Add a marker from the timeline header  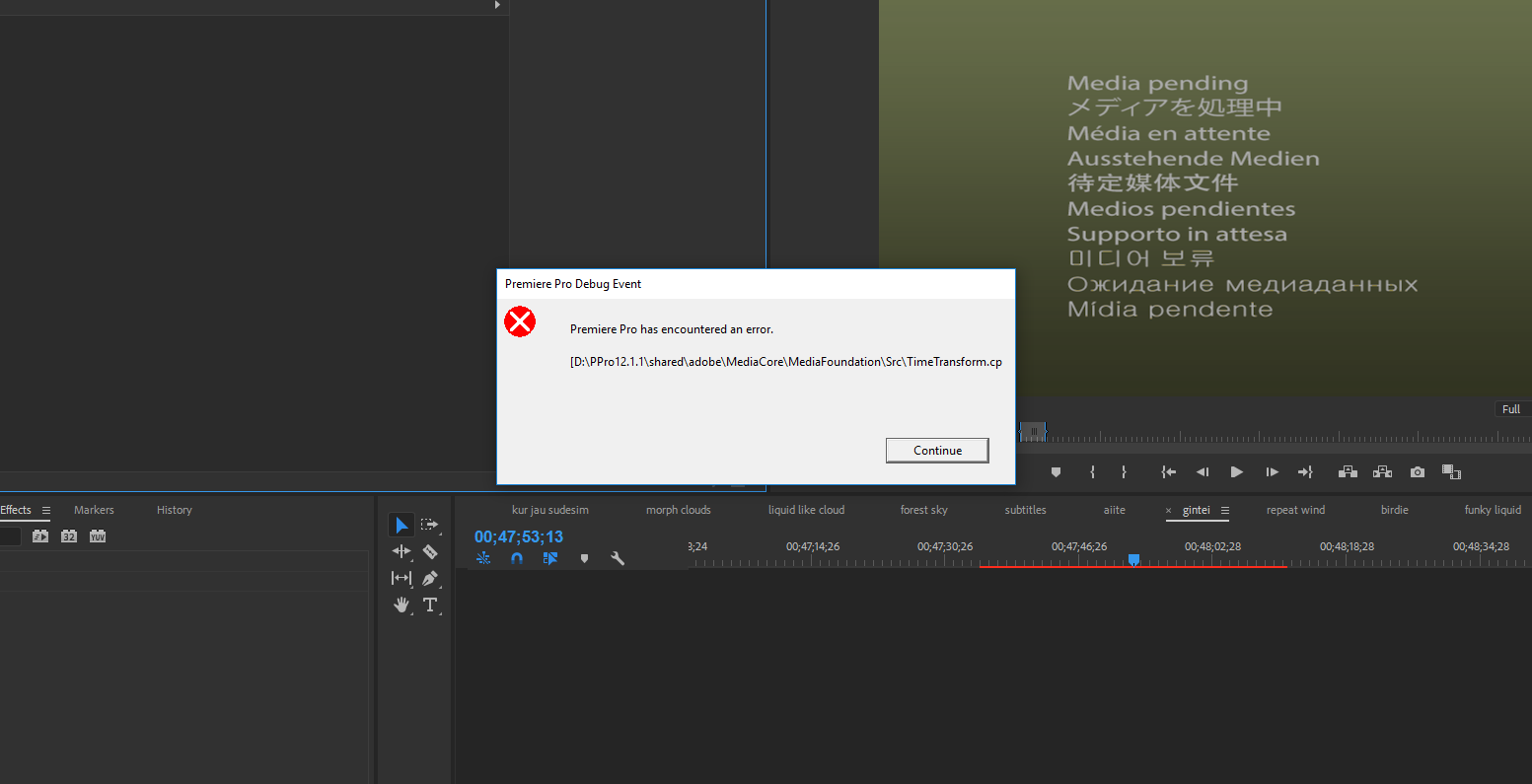pyautogui.click(x=584, y=558)
